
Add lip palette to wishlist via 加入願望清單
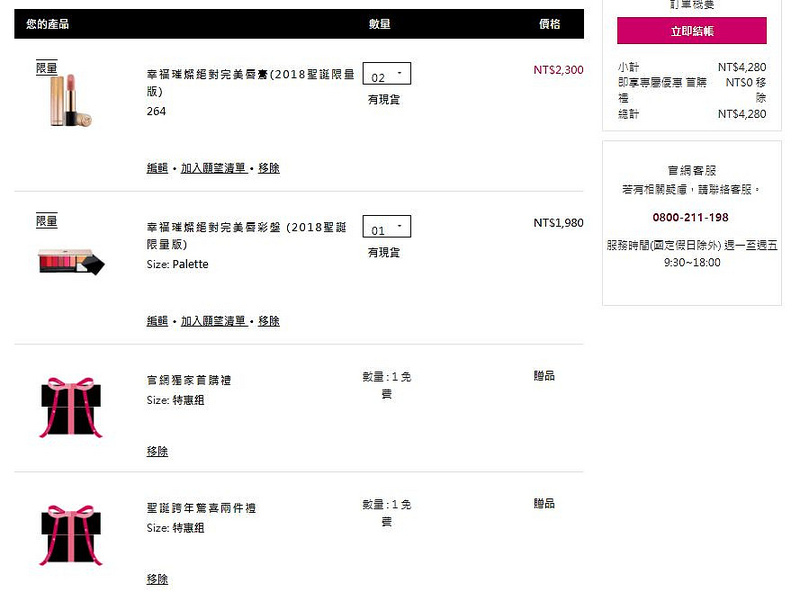tap(214, 321)
